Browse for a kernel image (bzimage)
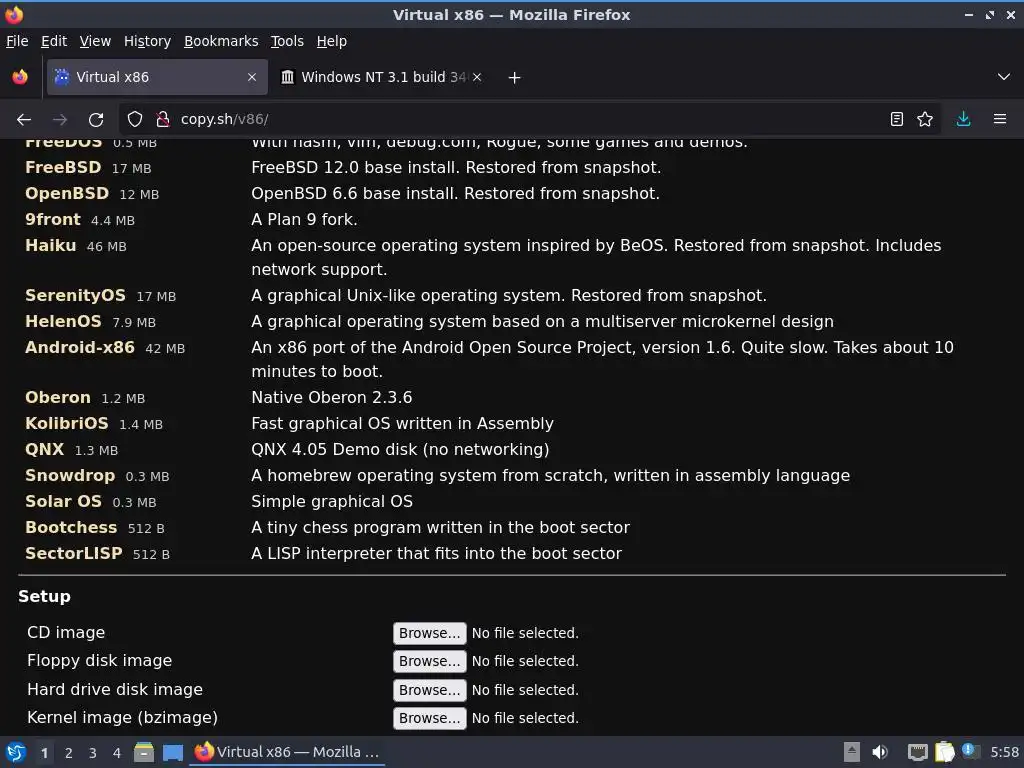Viewport: 1024px width, 768px height. point(429,718)
